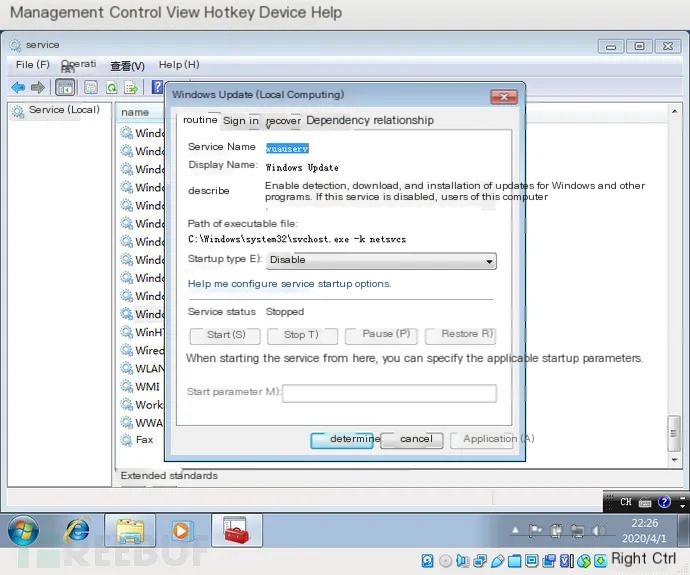Click the scrollbar up arrow in services list
690x575 pixels.
[674, 111]
